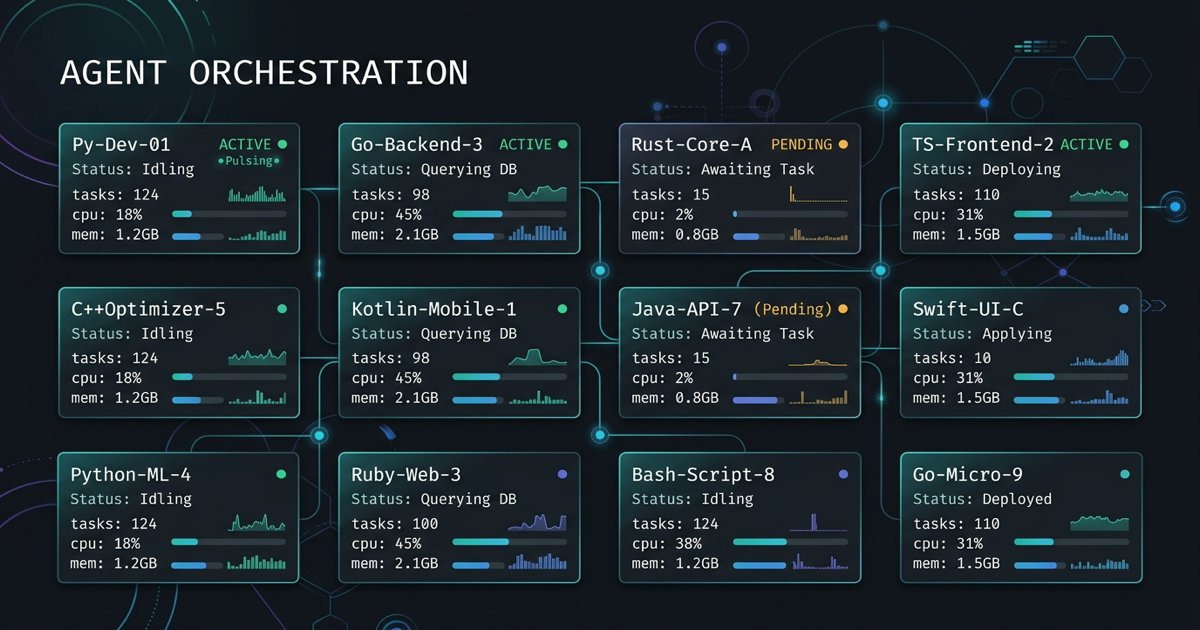1200x630 pixels.
Task: Click "Status: Idling" in Python-ML-4
Action: click(131, 499)
